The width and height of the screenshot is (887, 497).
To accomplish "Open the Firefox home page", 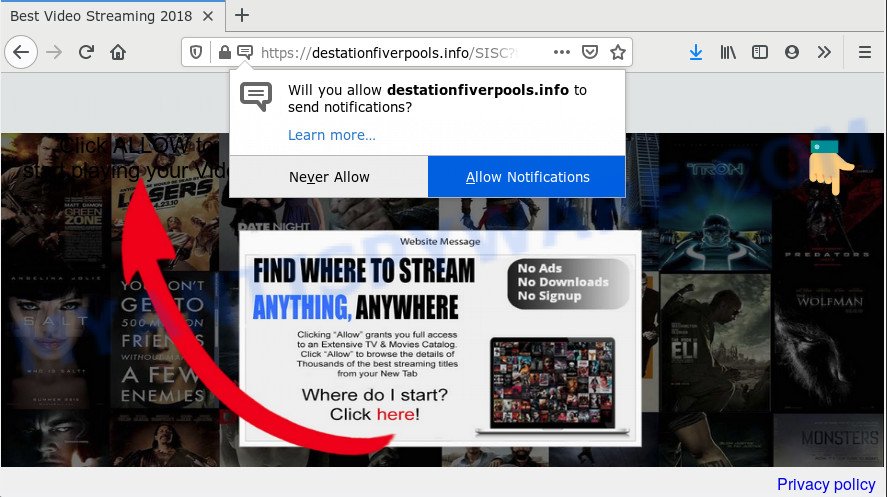I will [x=118, y=53].
